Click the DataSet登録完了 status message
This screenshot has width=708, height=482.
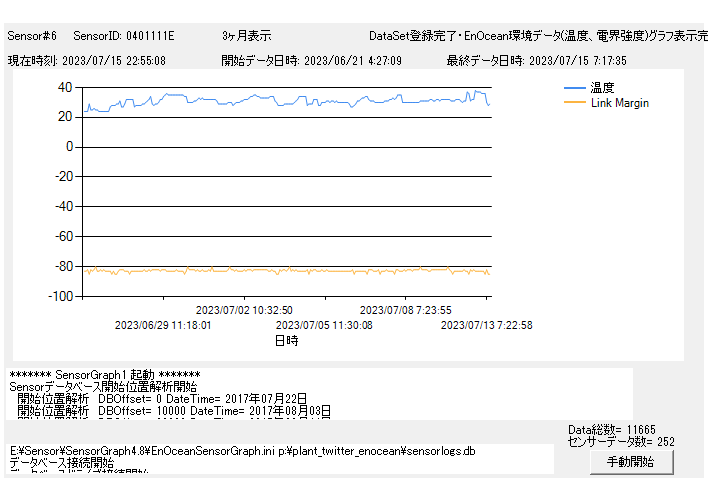point(536,36)
